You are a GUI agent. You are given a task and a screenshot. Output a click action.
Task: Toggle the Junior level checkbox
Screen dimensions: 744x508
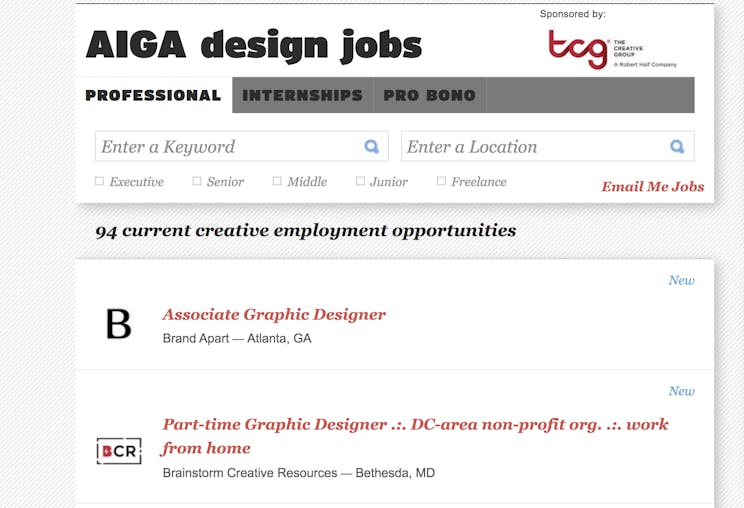tap(361, 182)
